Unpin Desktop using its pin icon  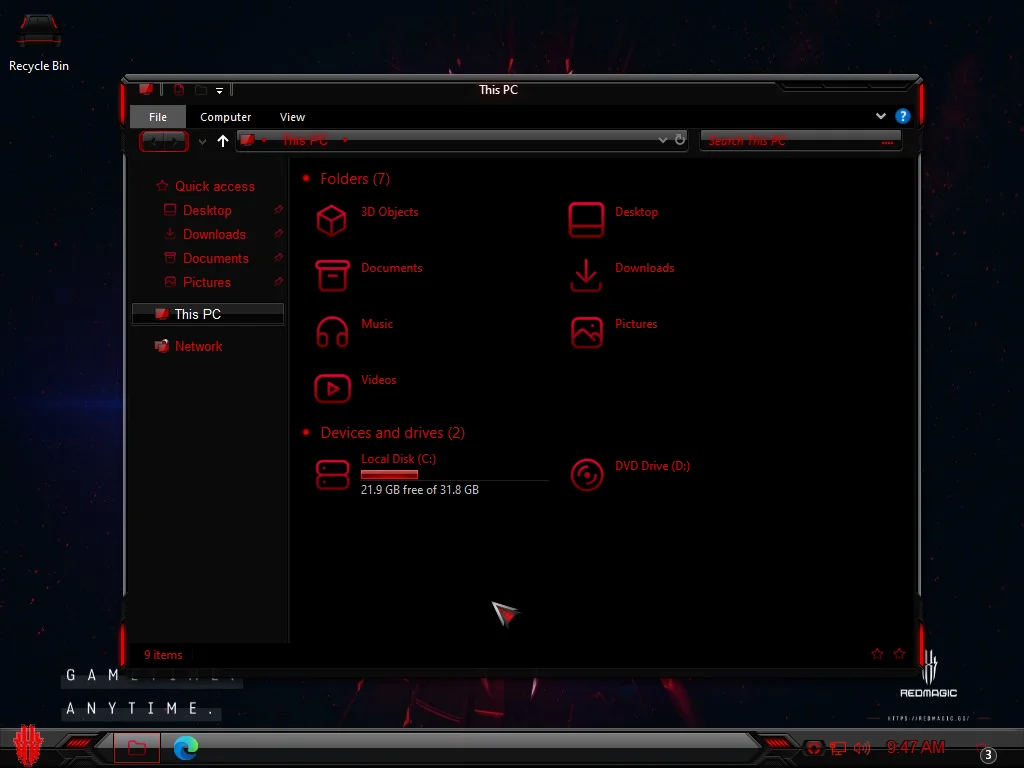[x=278, y=210]
